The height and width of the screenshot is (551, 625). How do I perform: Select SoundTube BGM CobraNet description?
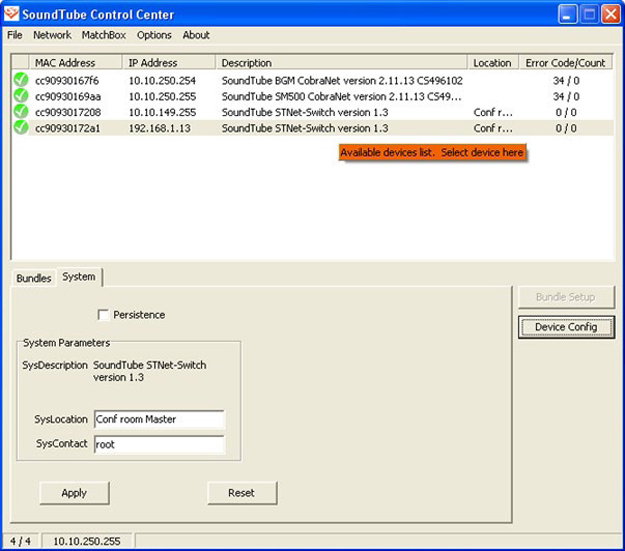pyautogui.click(x=342, y=81)
